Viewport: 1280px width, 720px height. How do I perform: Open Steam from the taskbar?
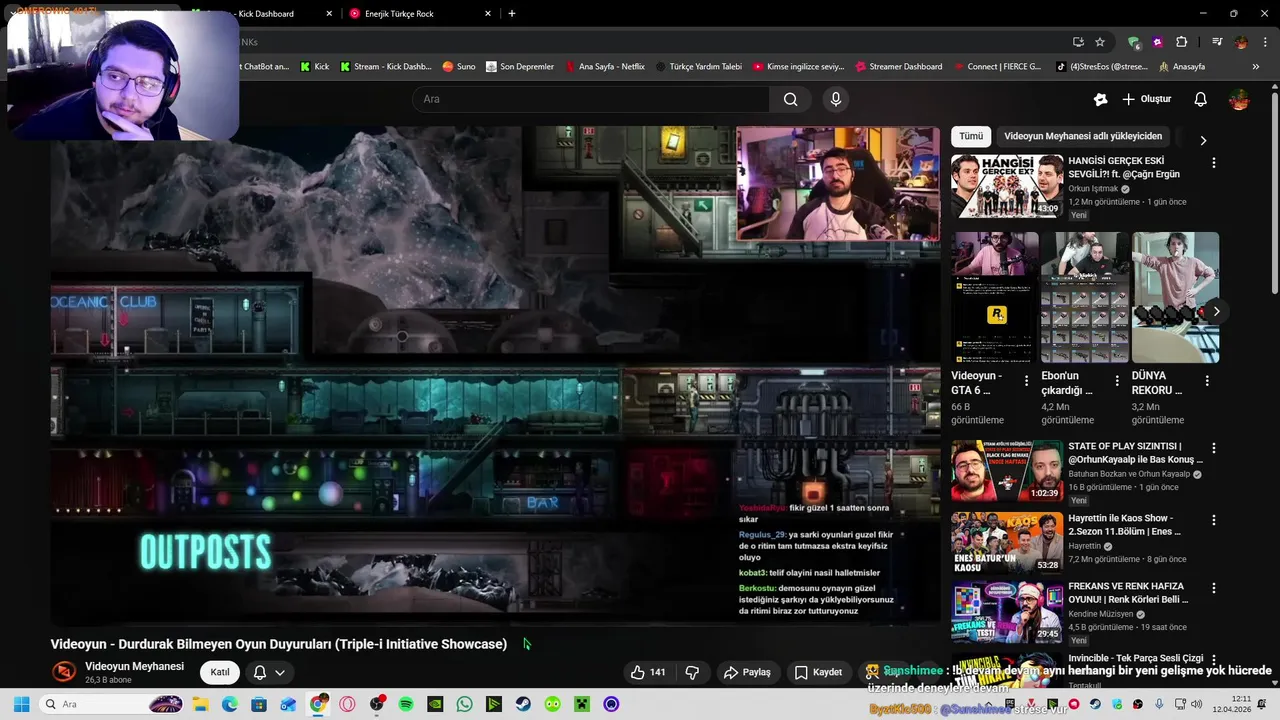pos(523,704)
